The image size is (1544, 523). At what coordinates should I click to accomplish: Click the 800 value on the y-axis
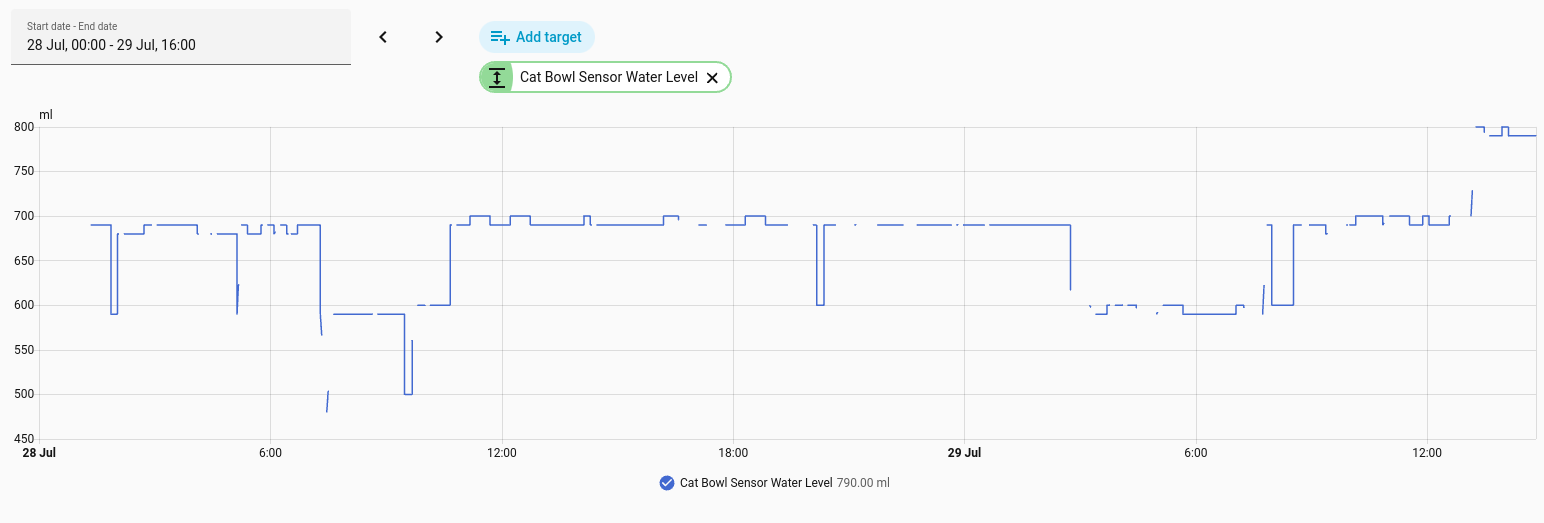tap(24, 127)
